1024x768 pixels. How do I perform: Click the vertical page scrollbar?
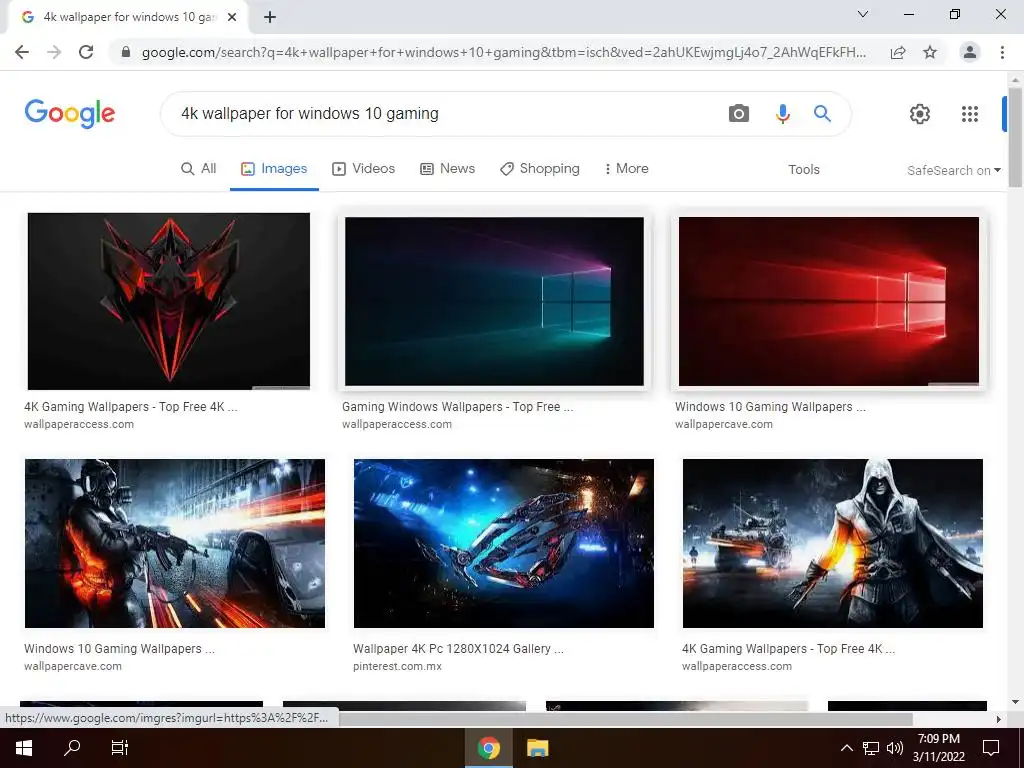(1015, 137)
